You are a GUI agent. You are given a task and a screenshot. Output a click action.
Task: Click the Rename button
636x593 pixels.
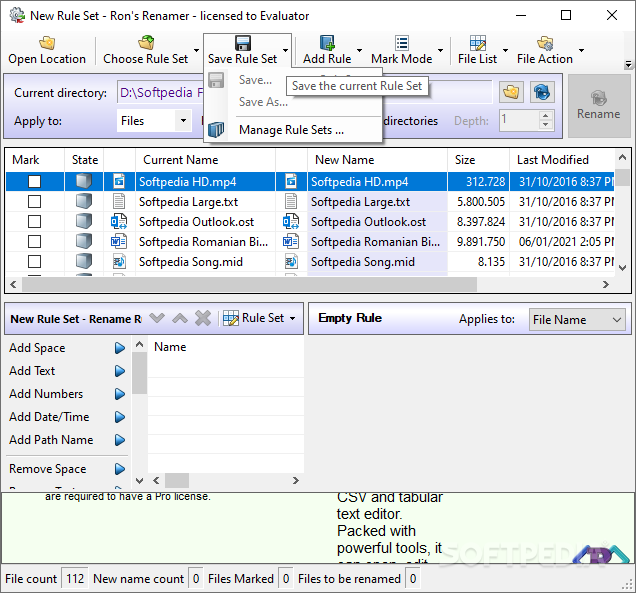[599, 106]
